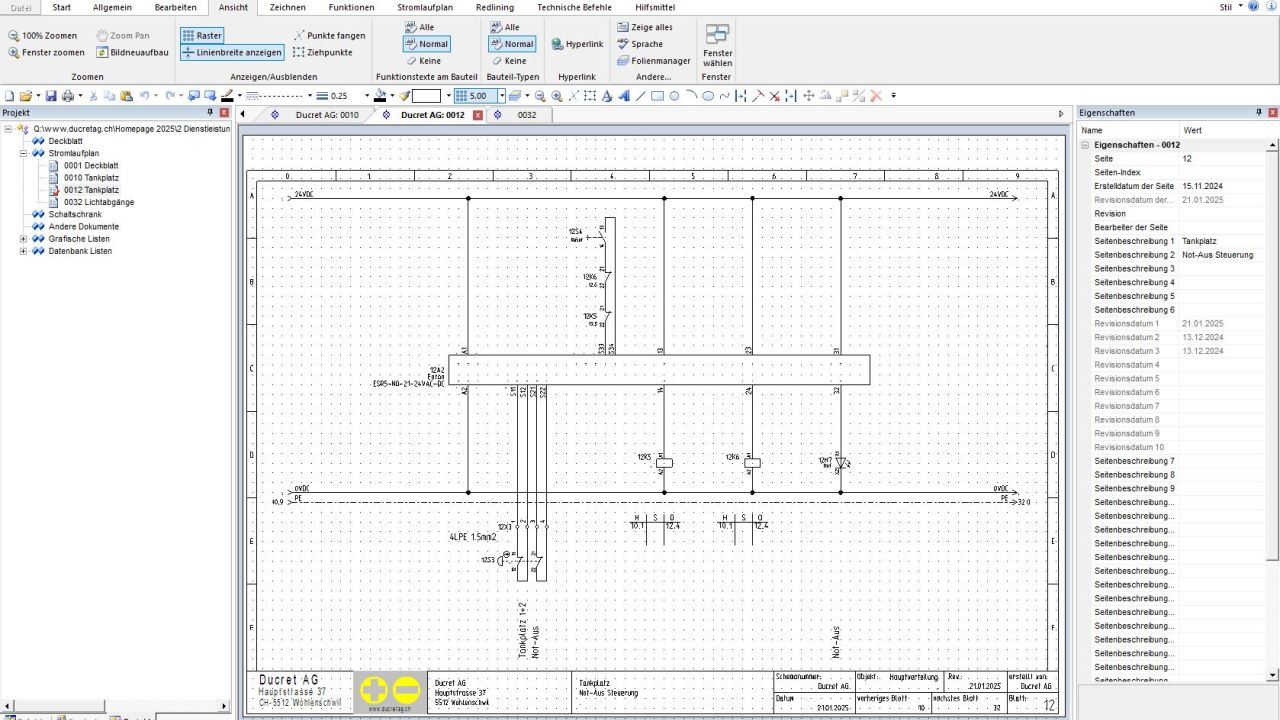Select 0032 Lichtabgänge in project tree
The height and width of the screenshot is (720, 1280).
click(98, 202)
